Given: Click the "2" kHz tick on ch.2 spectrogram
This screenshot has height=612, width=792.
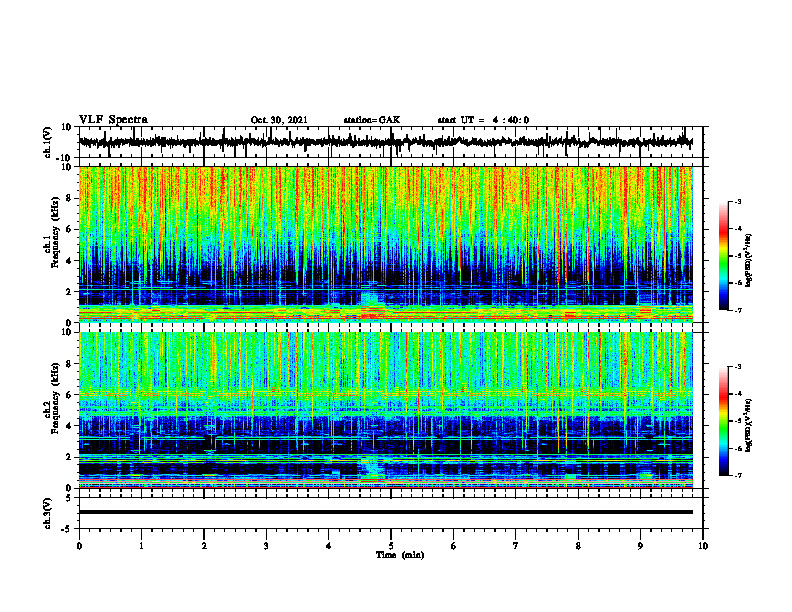Looking at the screenshot, I should click(x=69, y=457).
